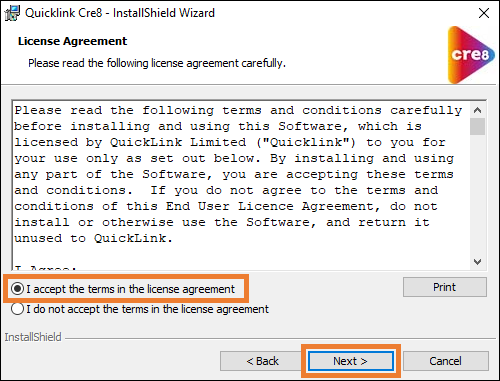The image size is (500, 381).
Task: Click the partially visible 'I Agree:' line
Action: pyautogui.click(x=45, y=268)
